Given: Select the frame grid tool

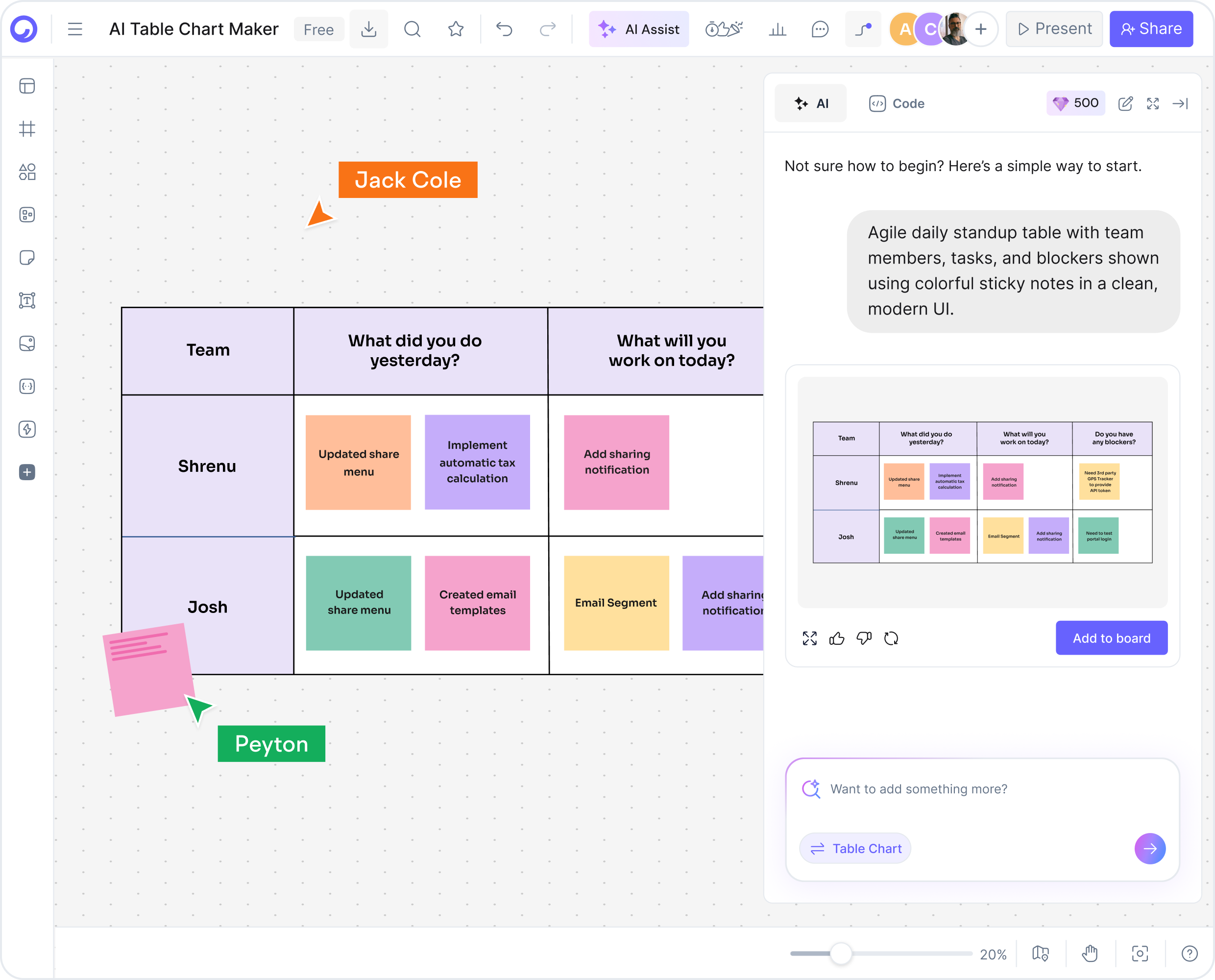Looking at the screenshot, I should [27, 129].
